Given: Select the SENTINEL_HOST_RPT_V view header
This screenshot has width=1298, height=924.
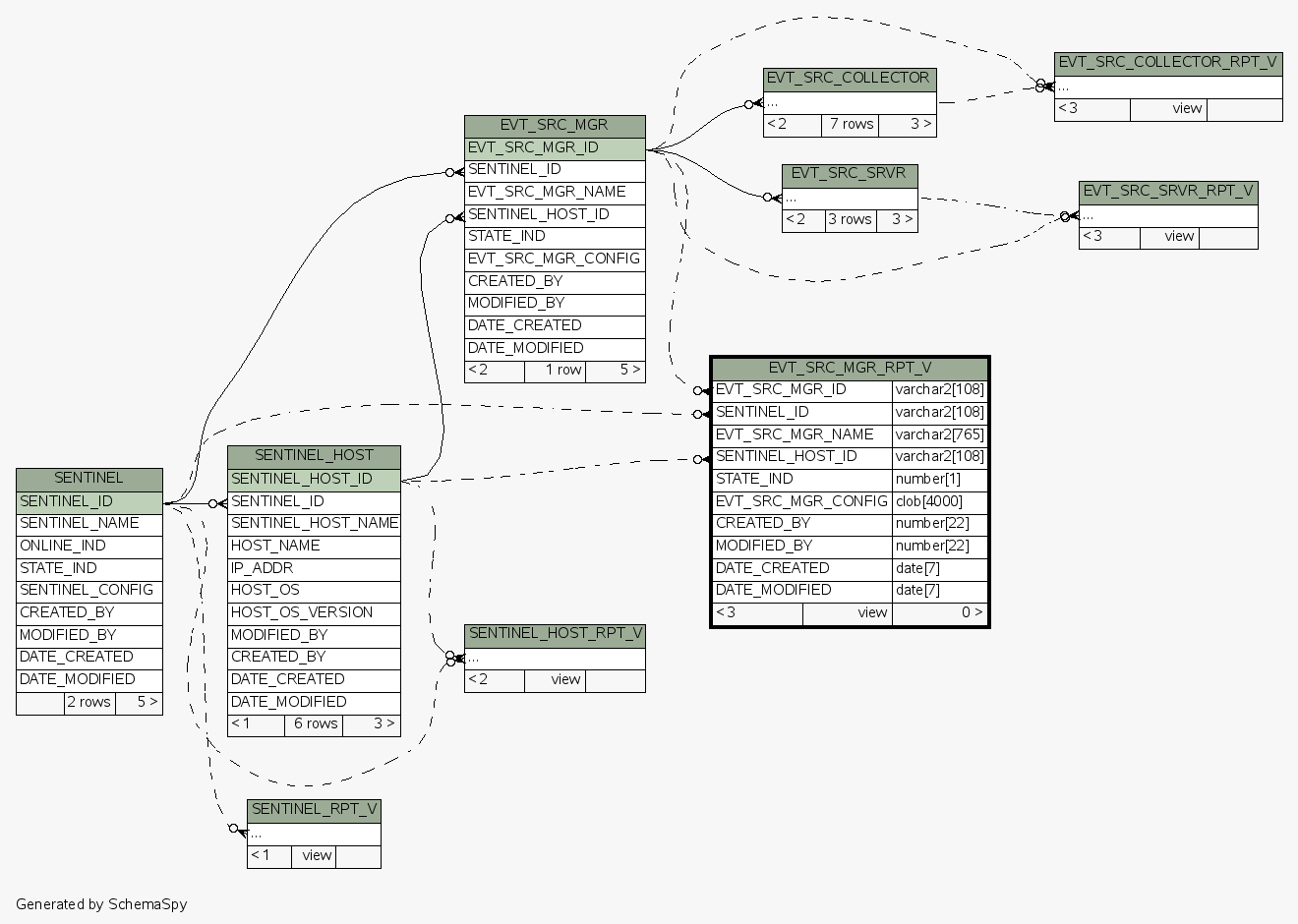Looking at the screenshot, I should 555,634.
